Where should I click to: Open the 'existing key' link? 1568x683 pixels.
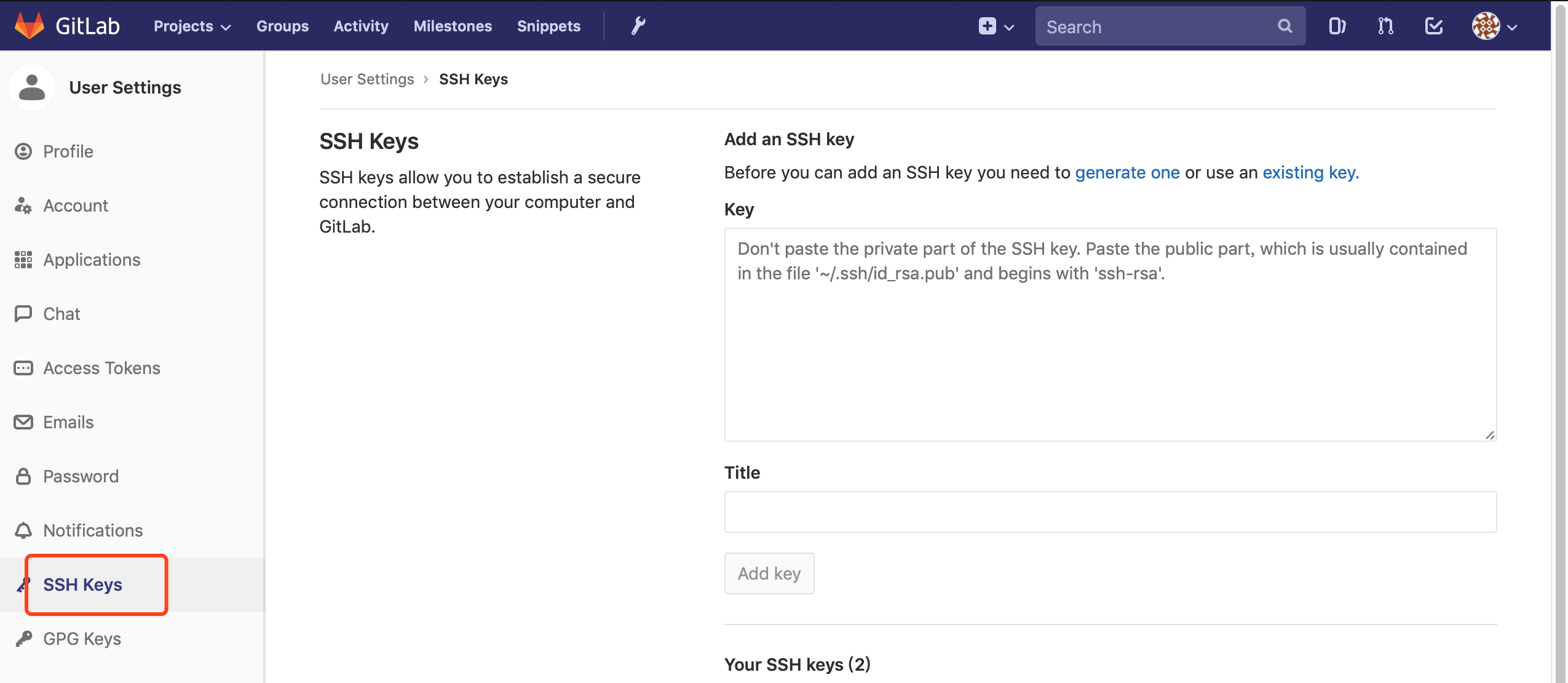tap(1310, 172)
